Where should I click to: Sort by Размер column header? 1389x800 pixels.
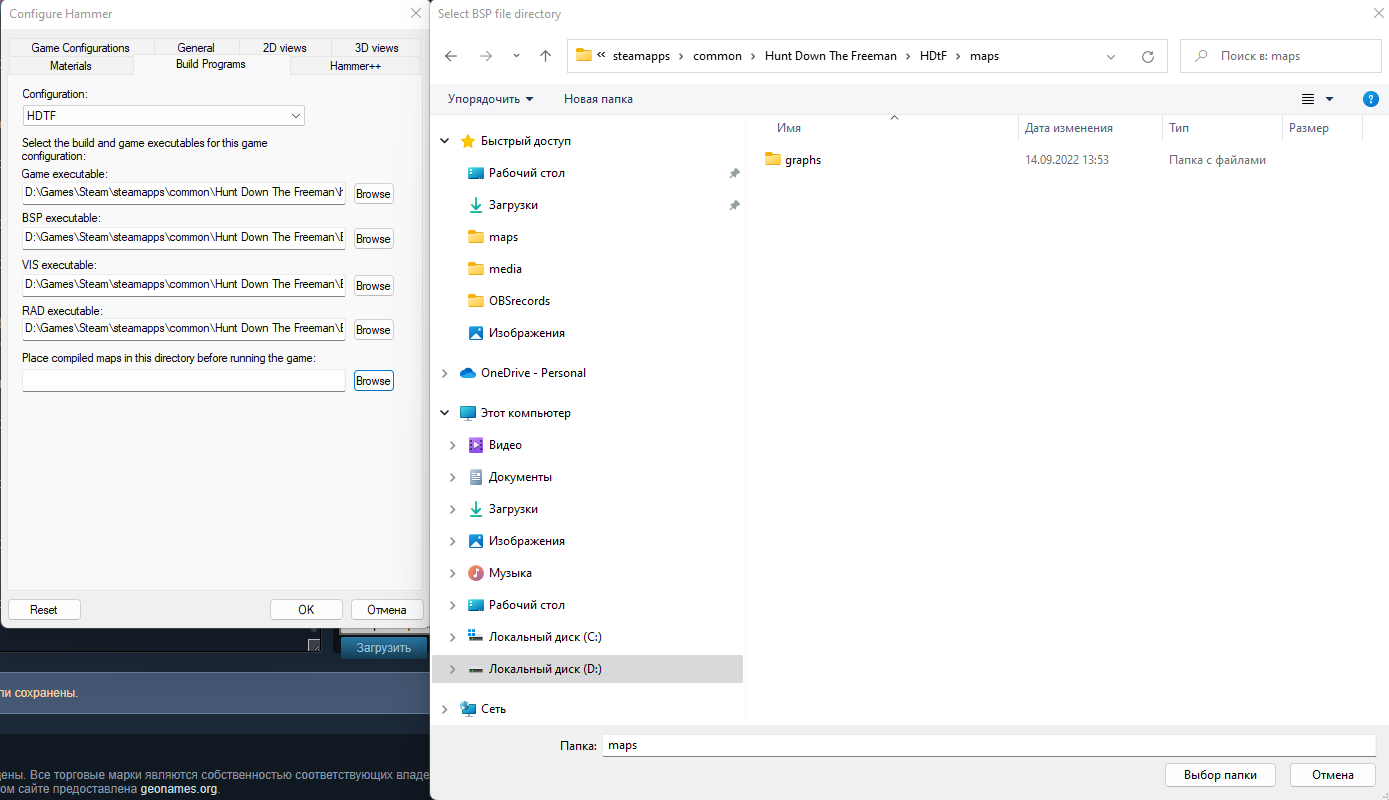tap(1309, 128)
